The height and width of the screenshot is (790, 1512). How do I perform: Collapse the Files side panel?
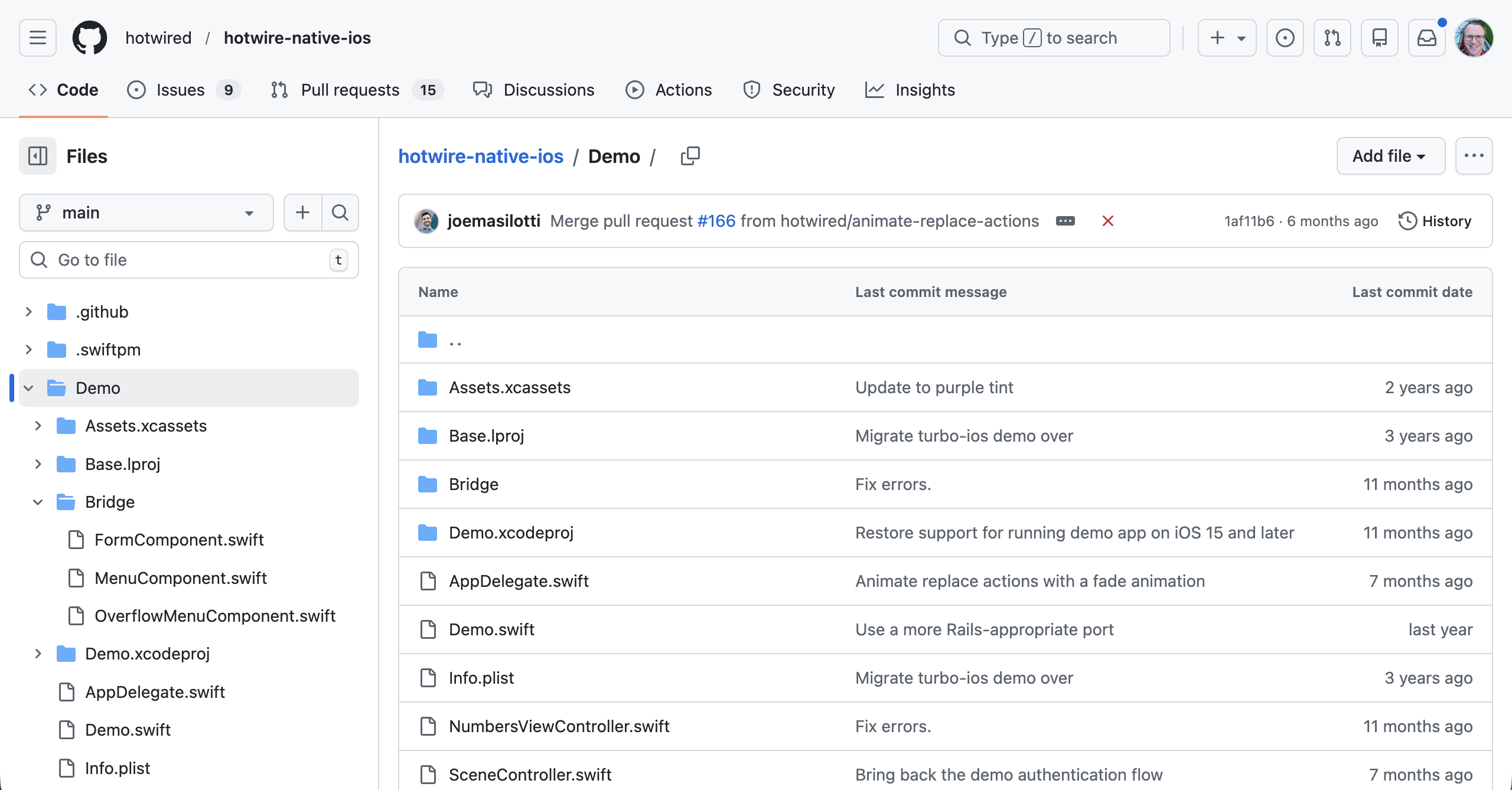[38, 156]
